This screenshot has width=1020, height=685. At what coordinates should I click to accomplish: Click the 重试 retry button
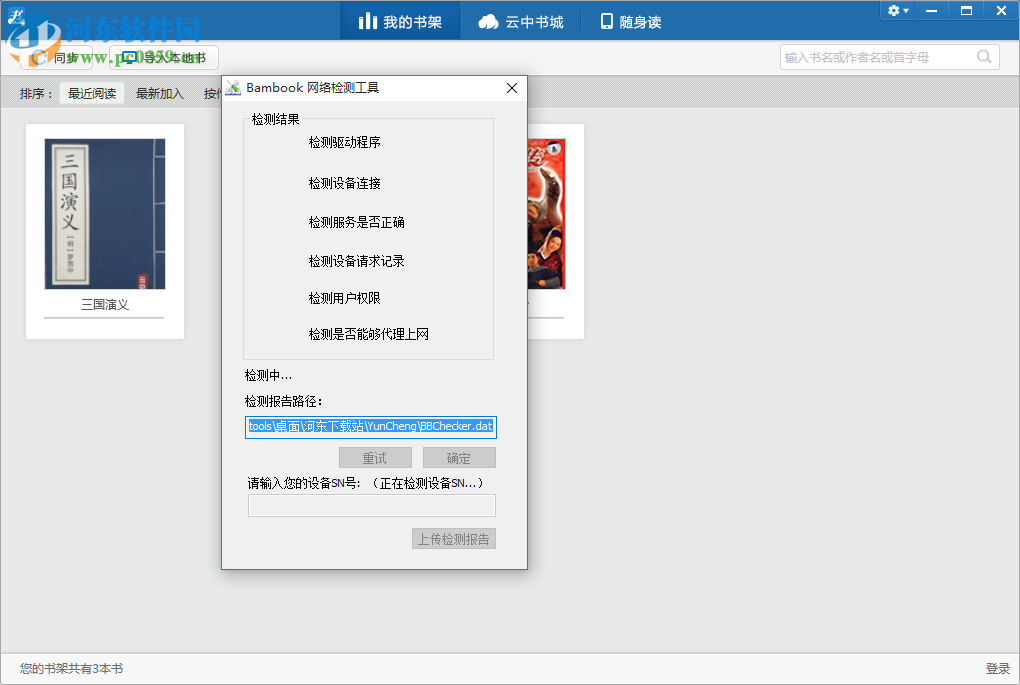(x=375, y=457)
